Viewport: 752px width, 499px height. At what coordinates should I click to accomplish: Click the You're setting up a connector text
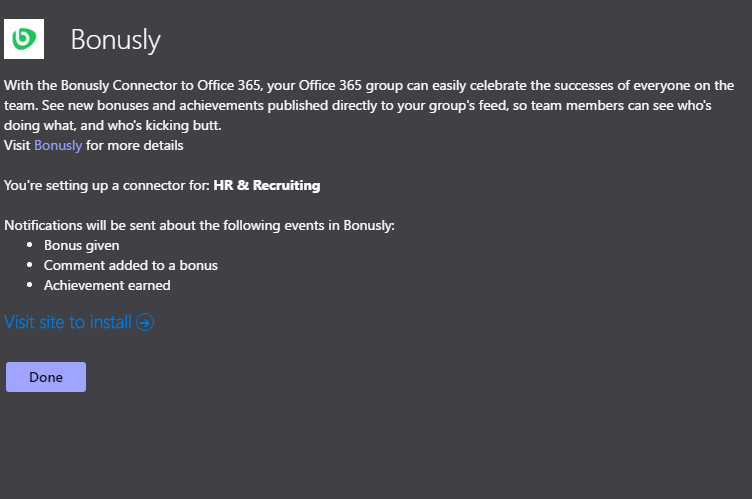pyautogui.click(x=107, y=185)
